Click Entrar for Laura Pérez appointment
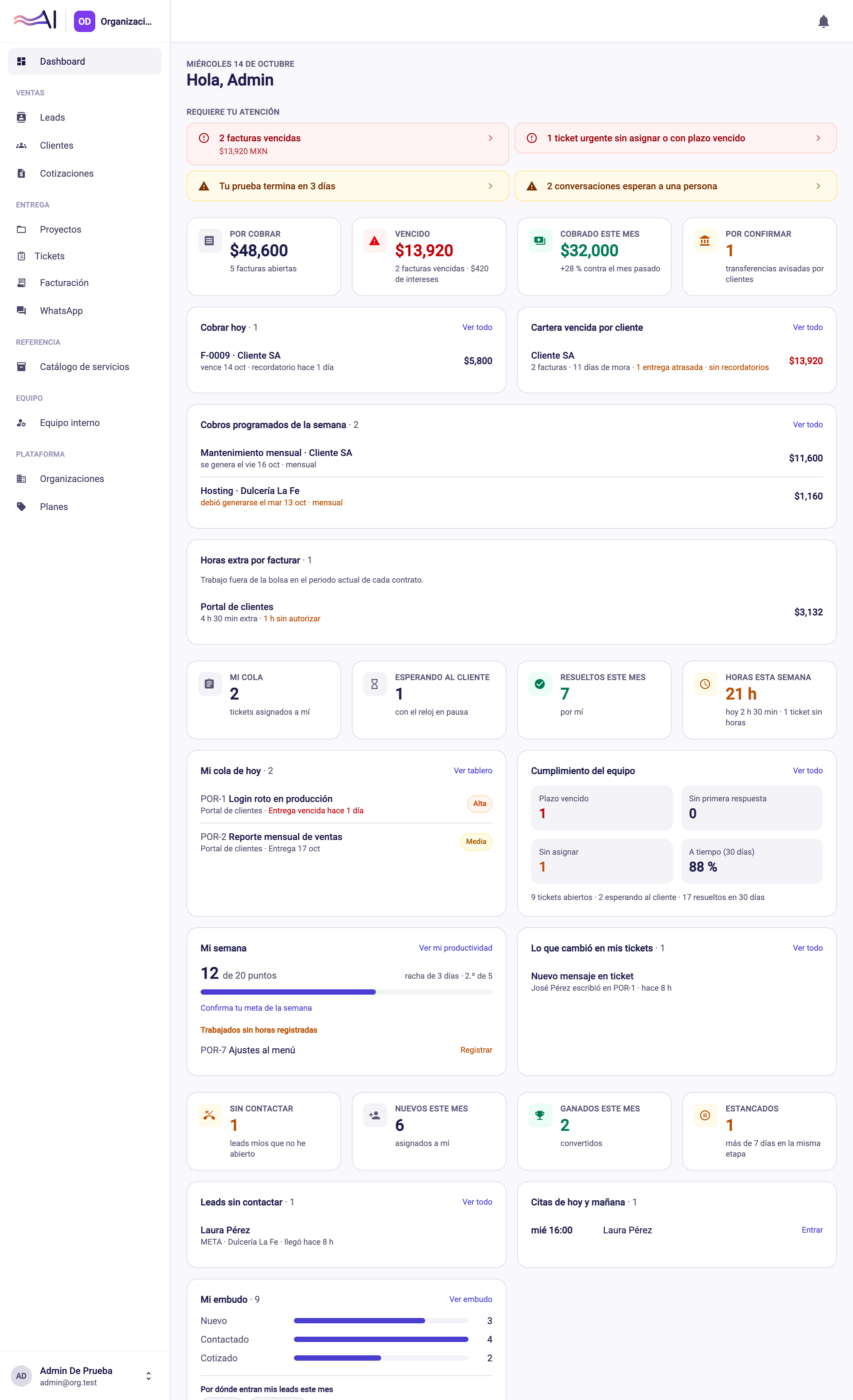 click(812, 1230)
